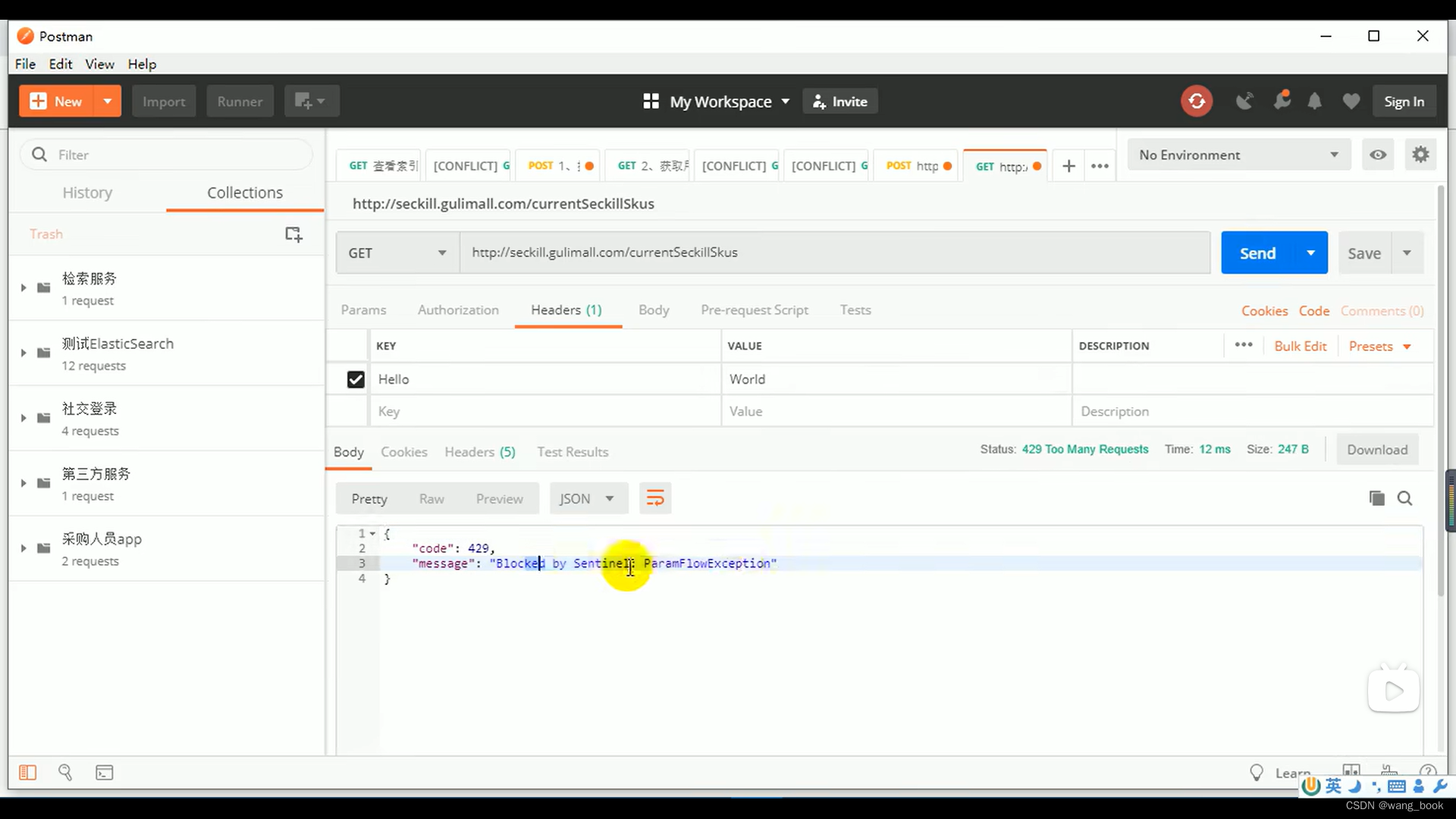Expand the JSON format dropdown selector
The height and width of the screenshot is (819, 1456).
point(609,499)
